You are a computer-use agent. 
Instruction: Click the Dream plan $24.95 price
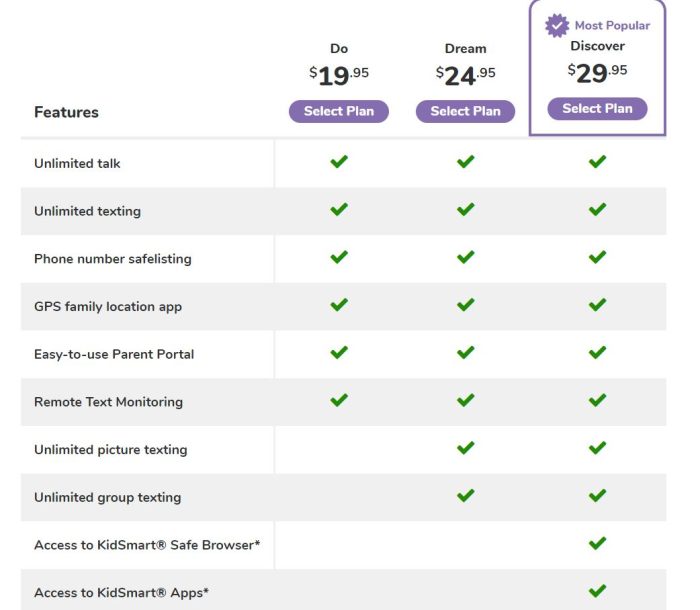465,74
